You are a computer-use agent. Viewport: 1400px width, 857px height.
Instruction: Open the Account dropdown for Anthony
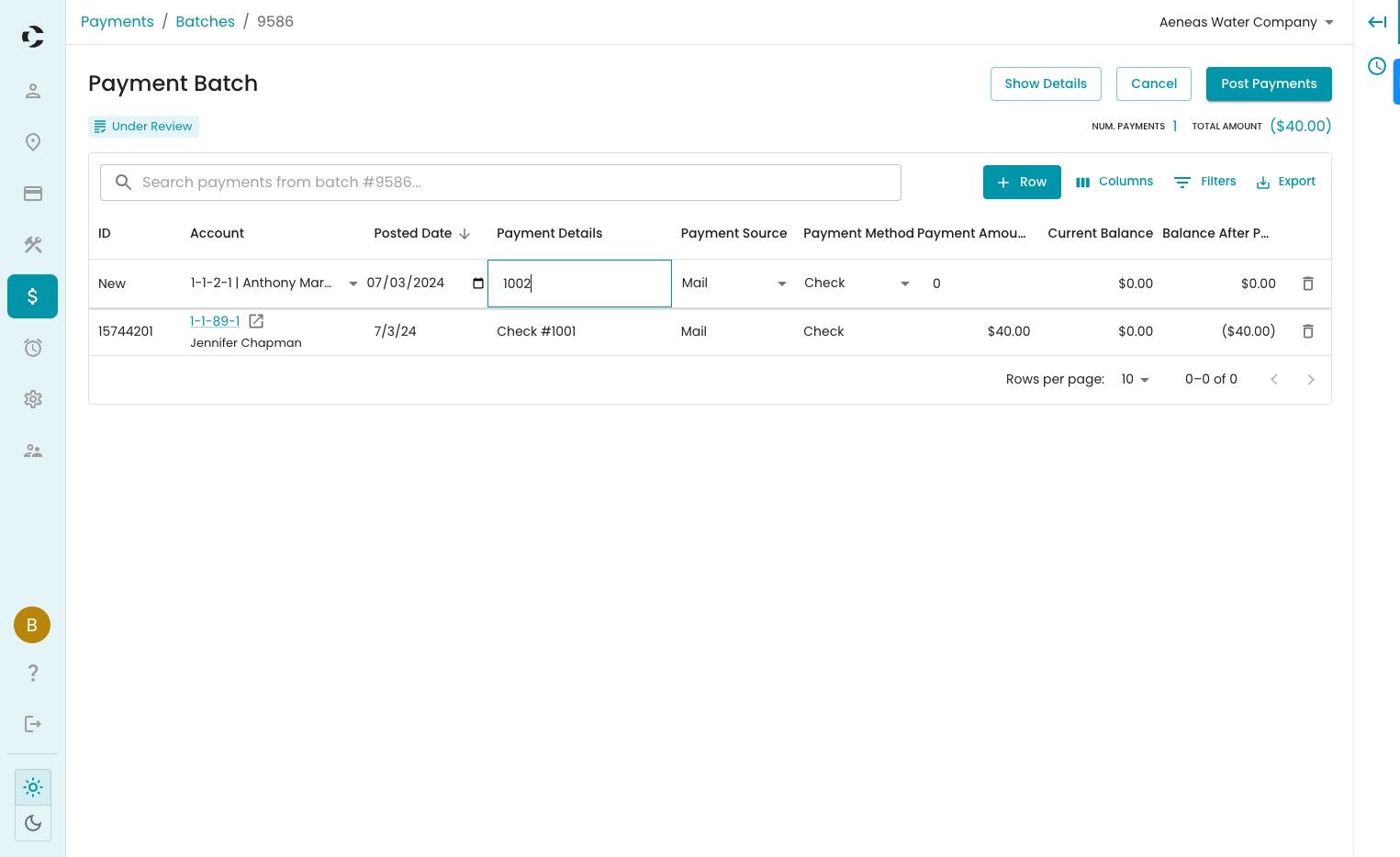pos(353,284)
